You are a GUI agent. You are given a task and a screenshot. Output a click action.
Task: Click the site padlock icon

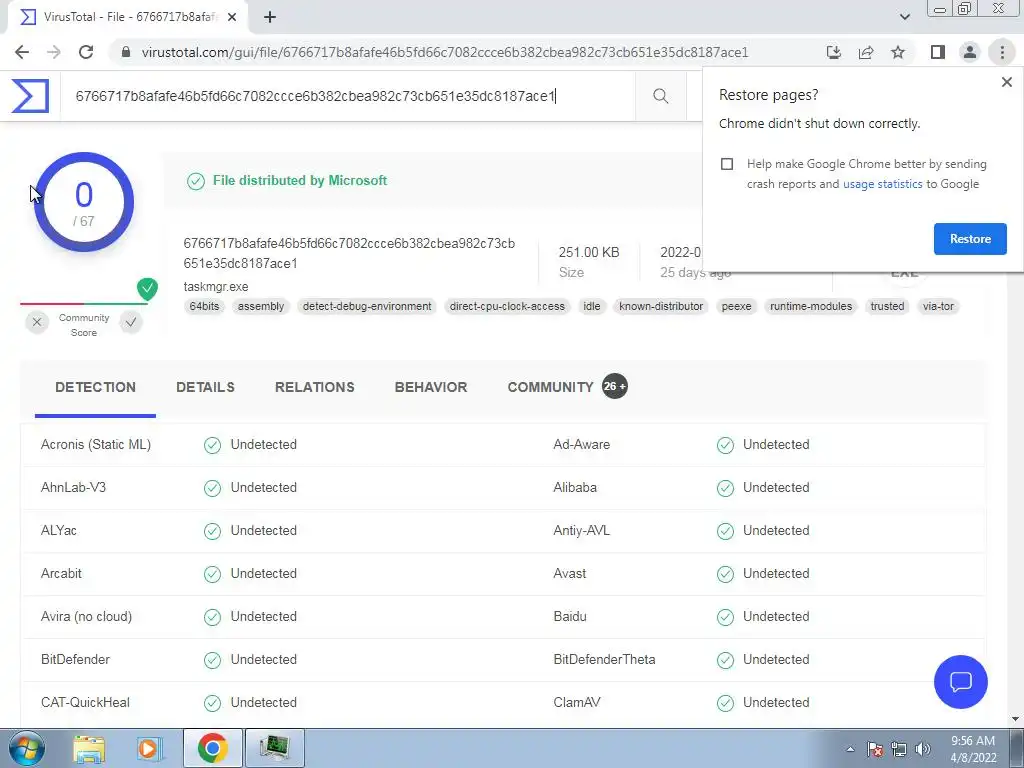126,52
